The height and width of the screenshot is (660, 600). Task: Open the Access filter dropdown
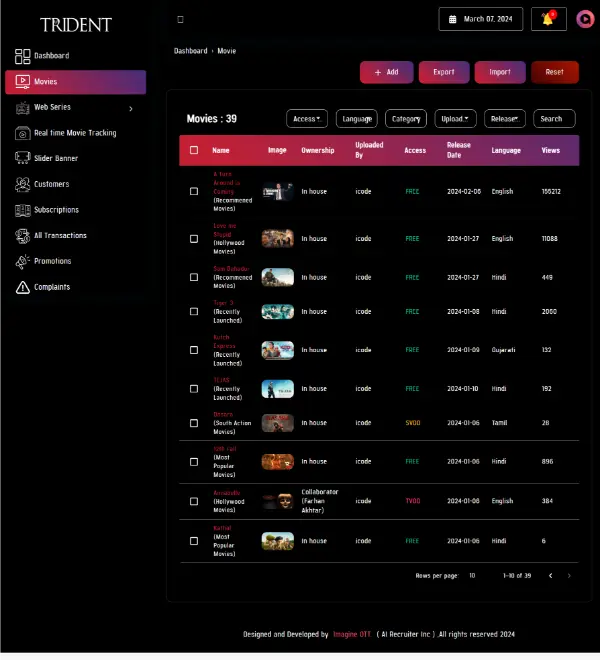(307, 119)
